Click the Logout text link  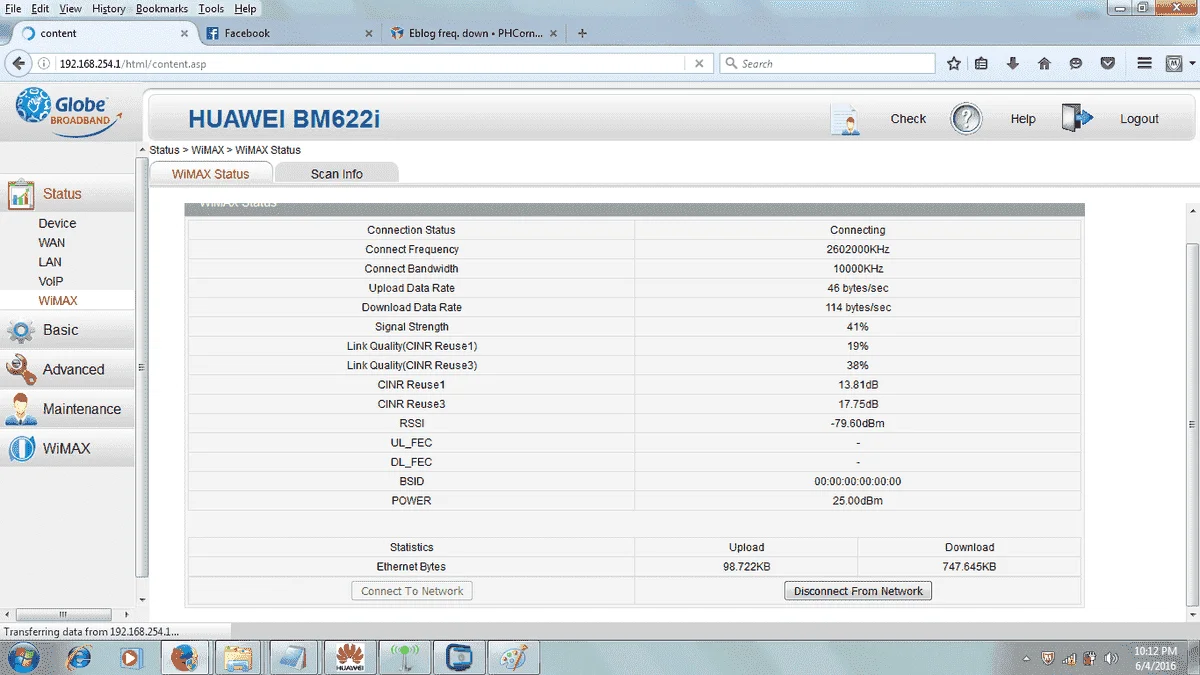[1139, 119]
